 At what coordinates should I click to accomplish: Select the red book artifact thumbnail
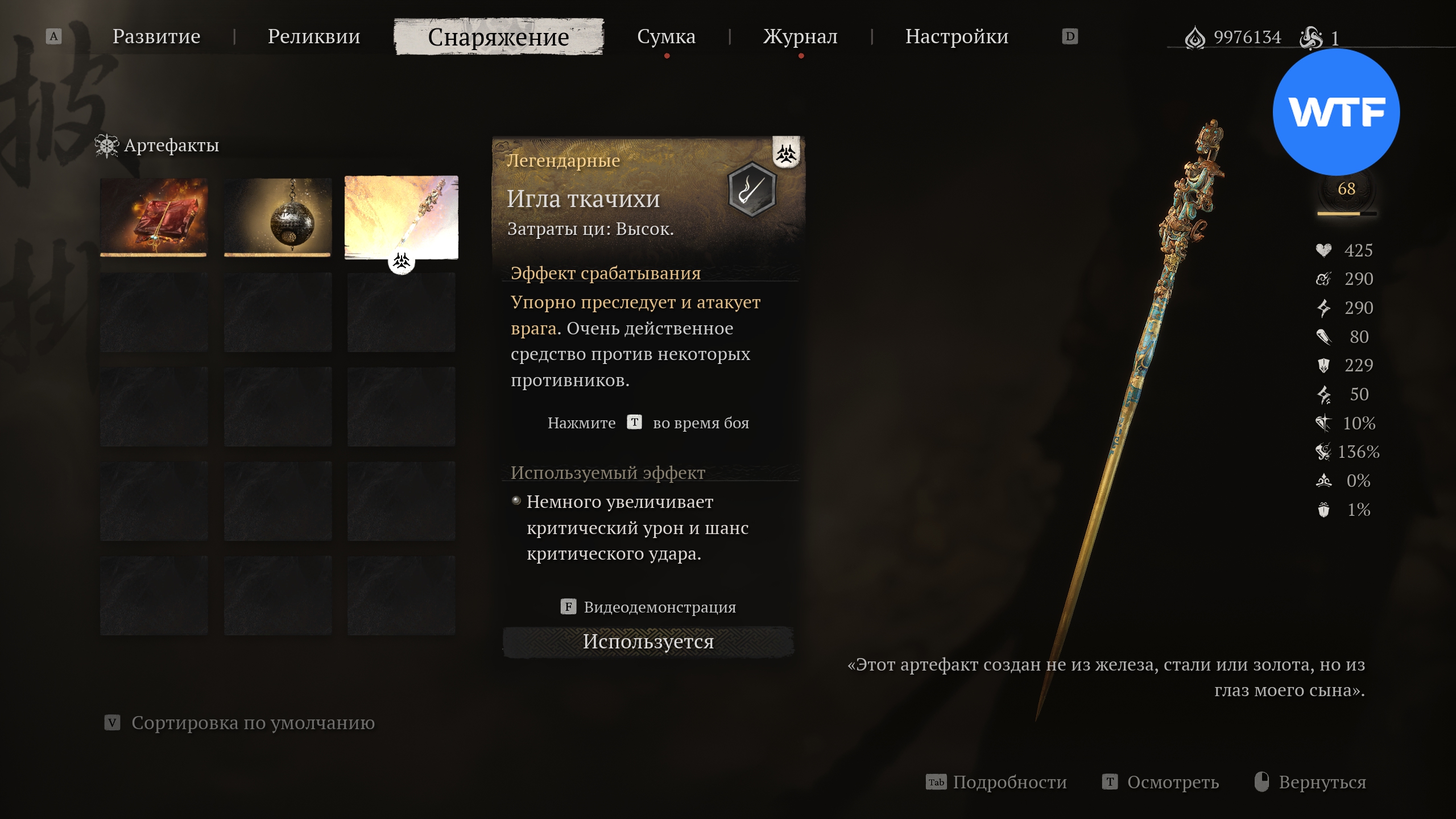point(154,217)
